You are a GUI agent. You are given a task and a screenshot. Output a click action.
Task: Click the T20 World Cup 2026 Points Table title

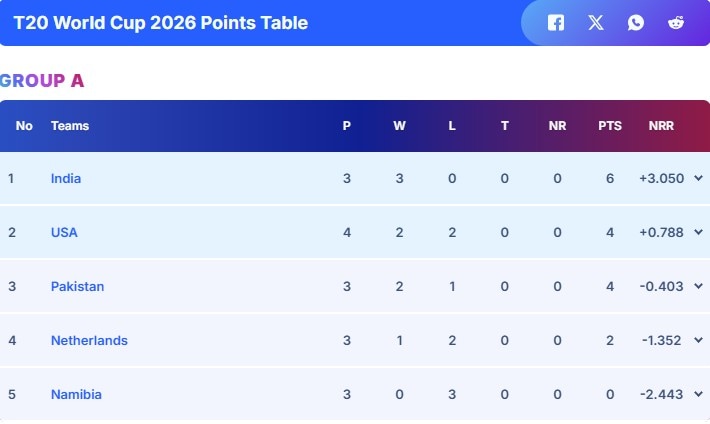pos(161,23)
